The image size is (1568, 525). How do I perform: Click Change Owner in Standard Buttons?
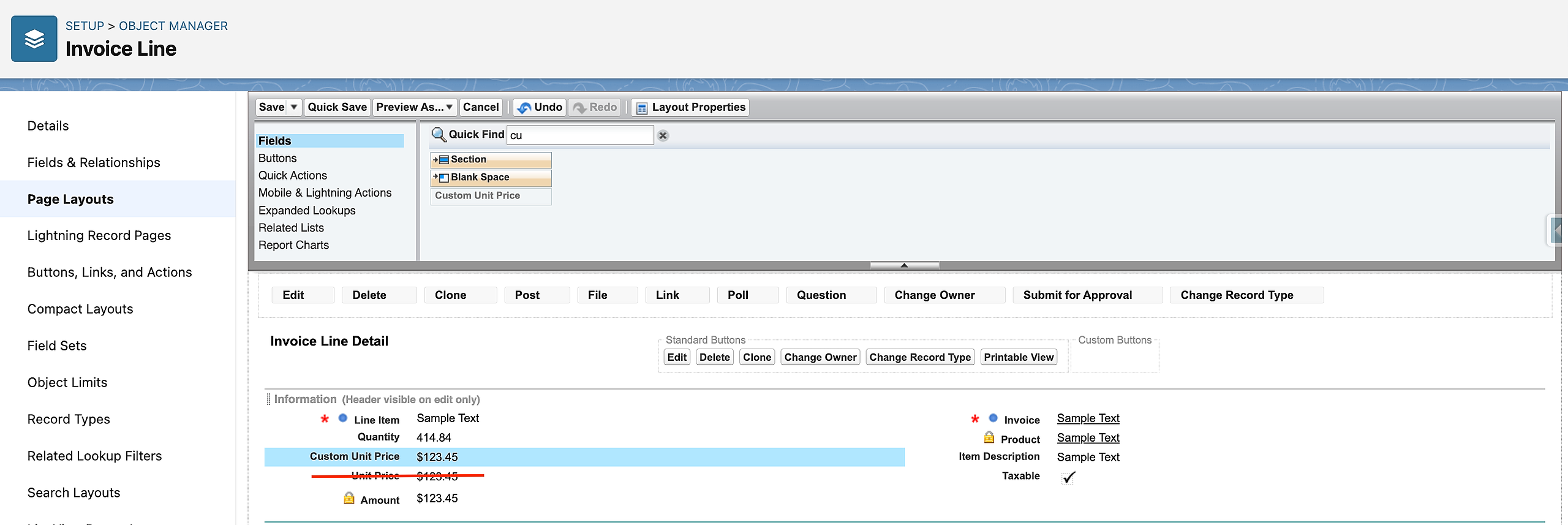[821, 357]
